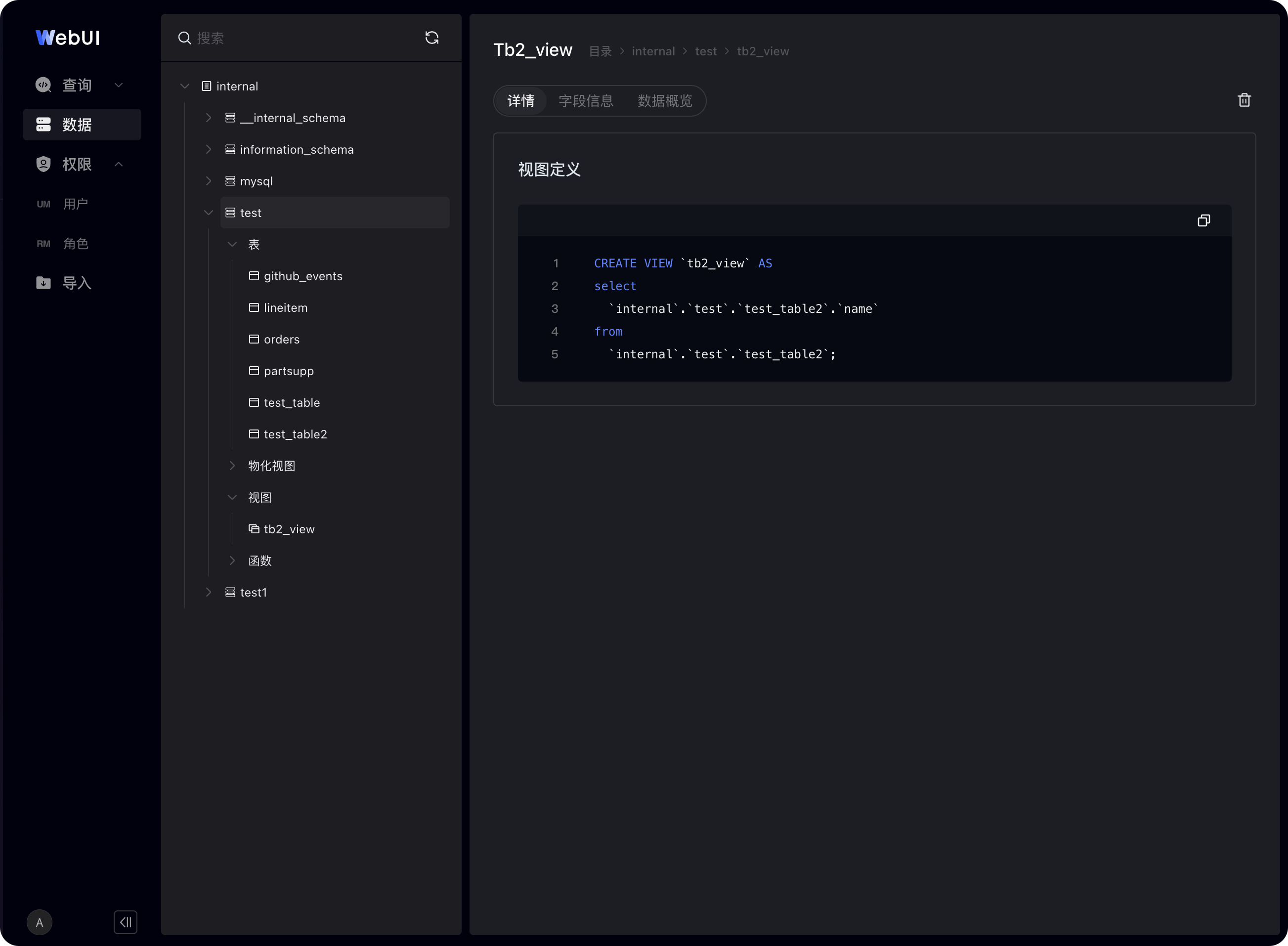Screen dimensions: 1288x946
Task: Click the mysql database icon
Action: (x=230, y=181)
